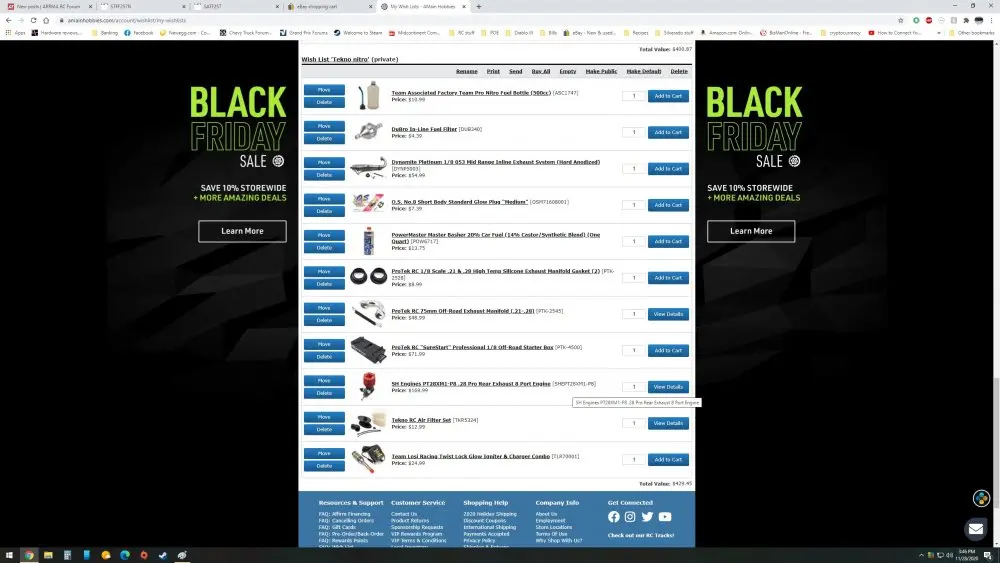Click Rename in the wish list menu
The image size is (1000, 563).
[x=467, y=71]
